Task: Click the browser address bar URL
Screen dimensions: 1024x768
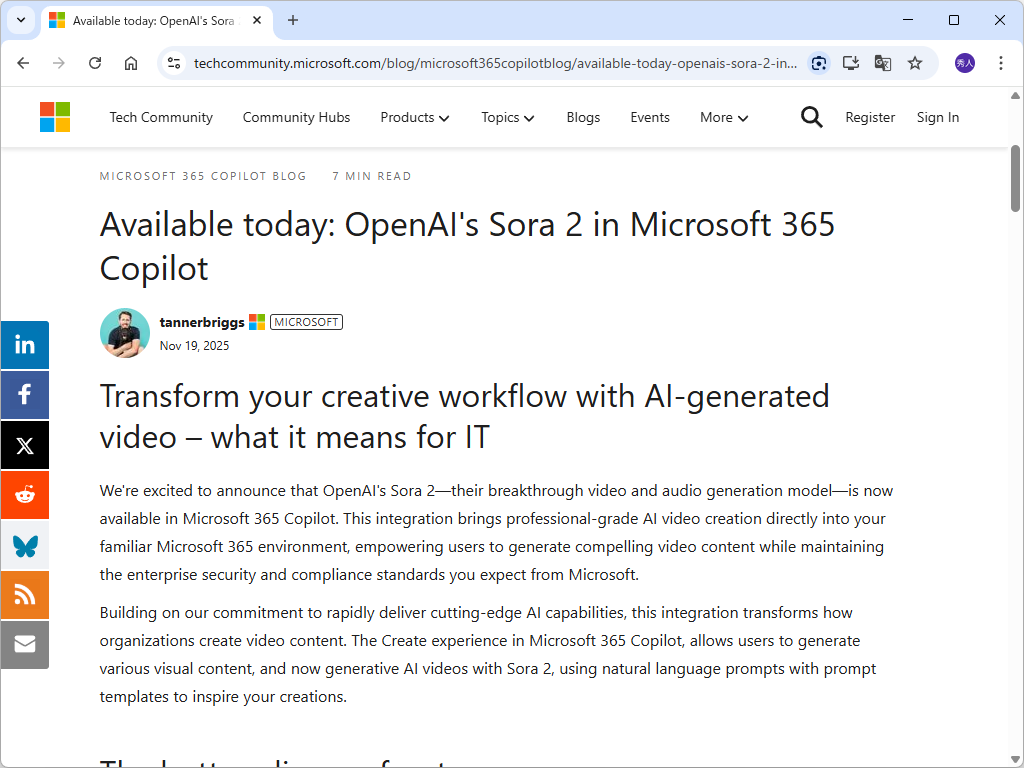Action: click(x=495, y=63)
